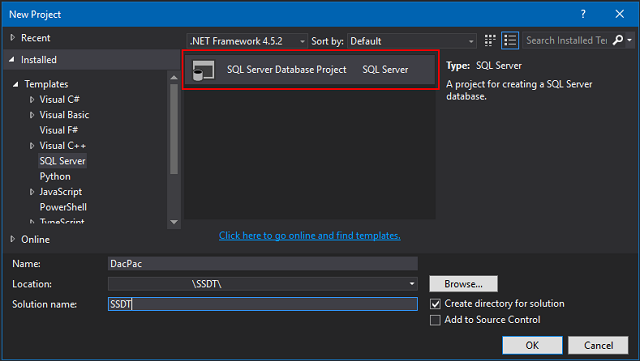Image resolution: width=640 pixels, height=361 pixels.
Task: Expand the Recent section
Action: pyautogui.click(x=13, y=38)
